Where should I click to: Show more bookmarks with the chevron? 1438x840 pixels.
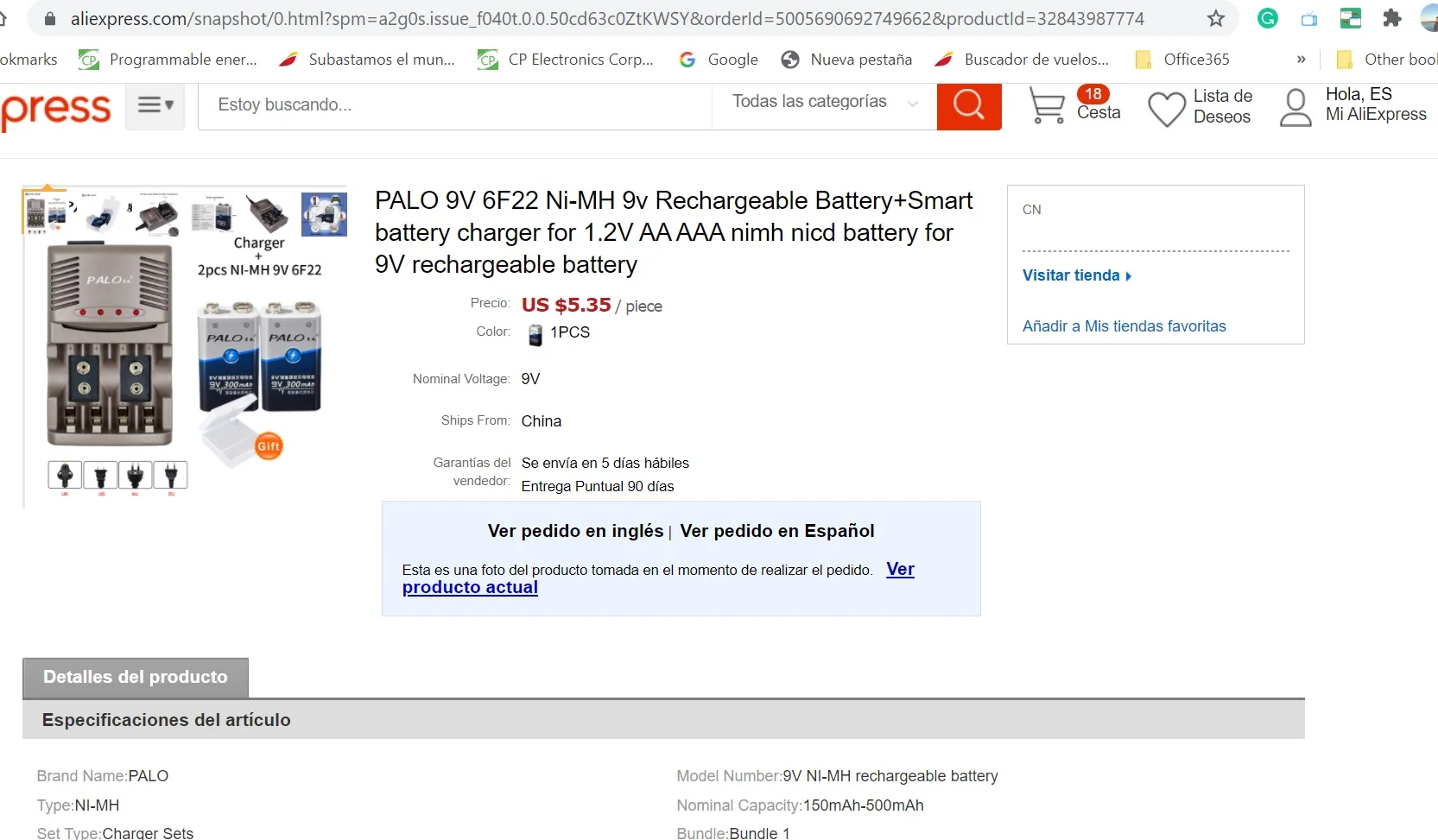[x=1301, y=60]
